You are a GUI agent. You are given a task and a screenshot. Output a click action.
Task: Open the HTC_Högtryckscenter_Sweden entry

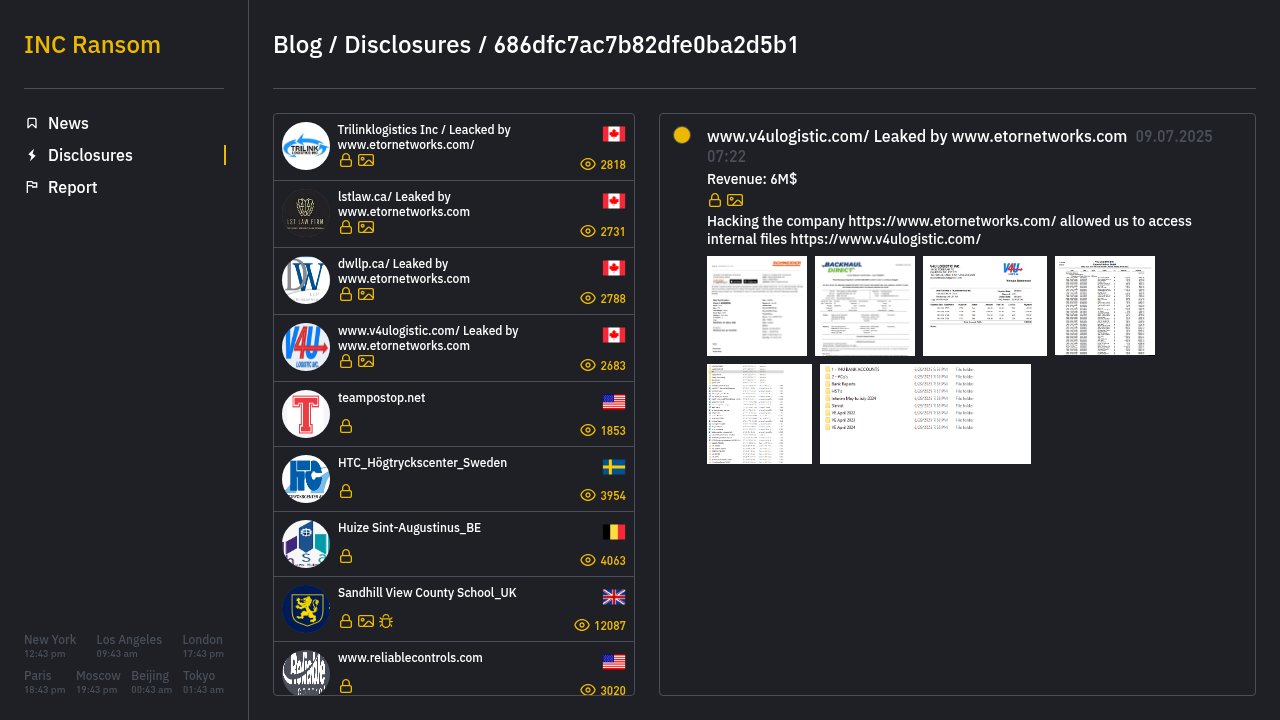click(454, 479)
